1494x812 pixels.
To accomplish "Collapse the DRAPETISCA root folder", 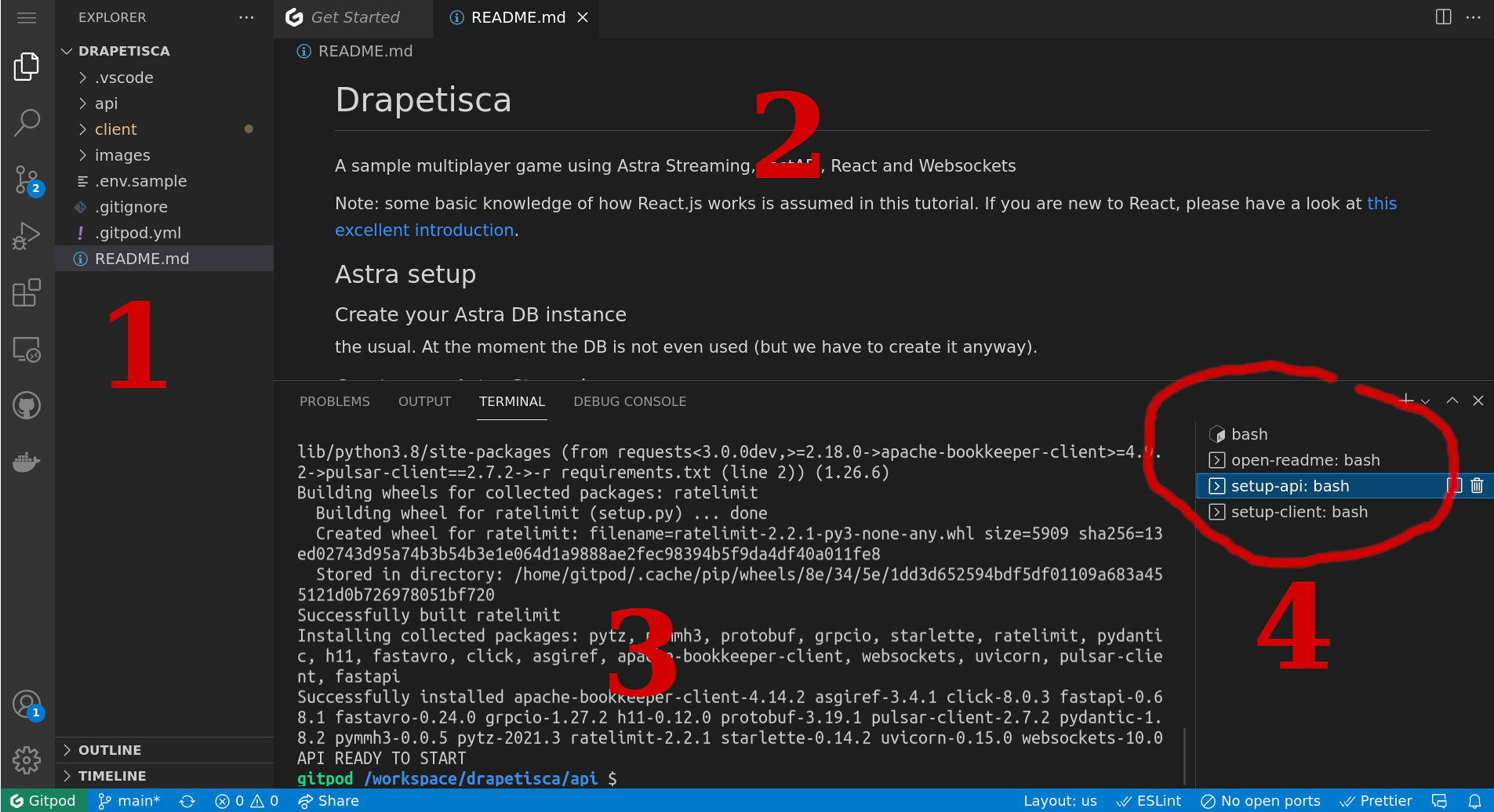I will pyautogui.click(x=164, y=51).
